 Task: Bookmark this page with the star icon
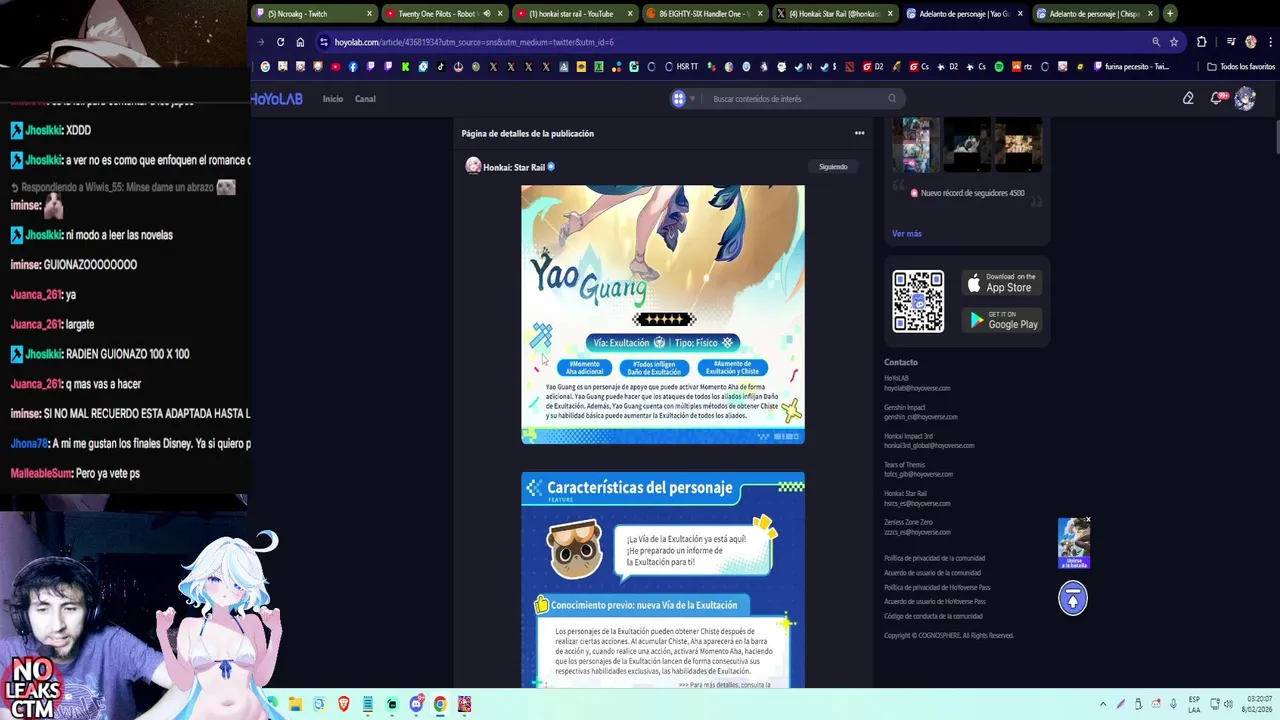click(x=1174, y=42)
